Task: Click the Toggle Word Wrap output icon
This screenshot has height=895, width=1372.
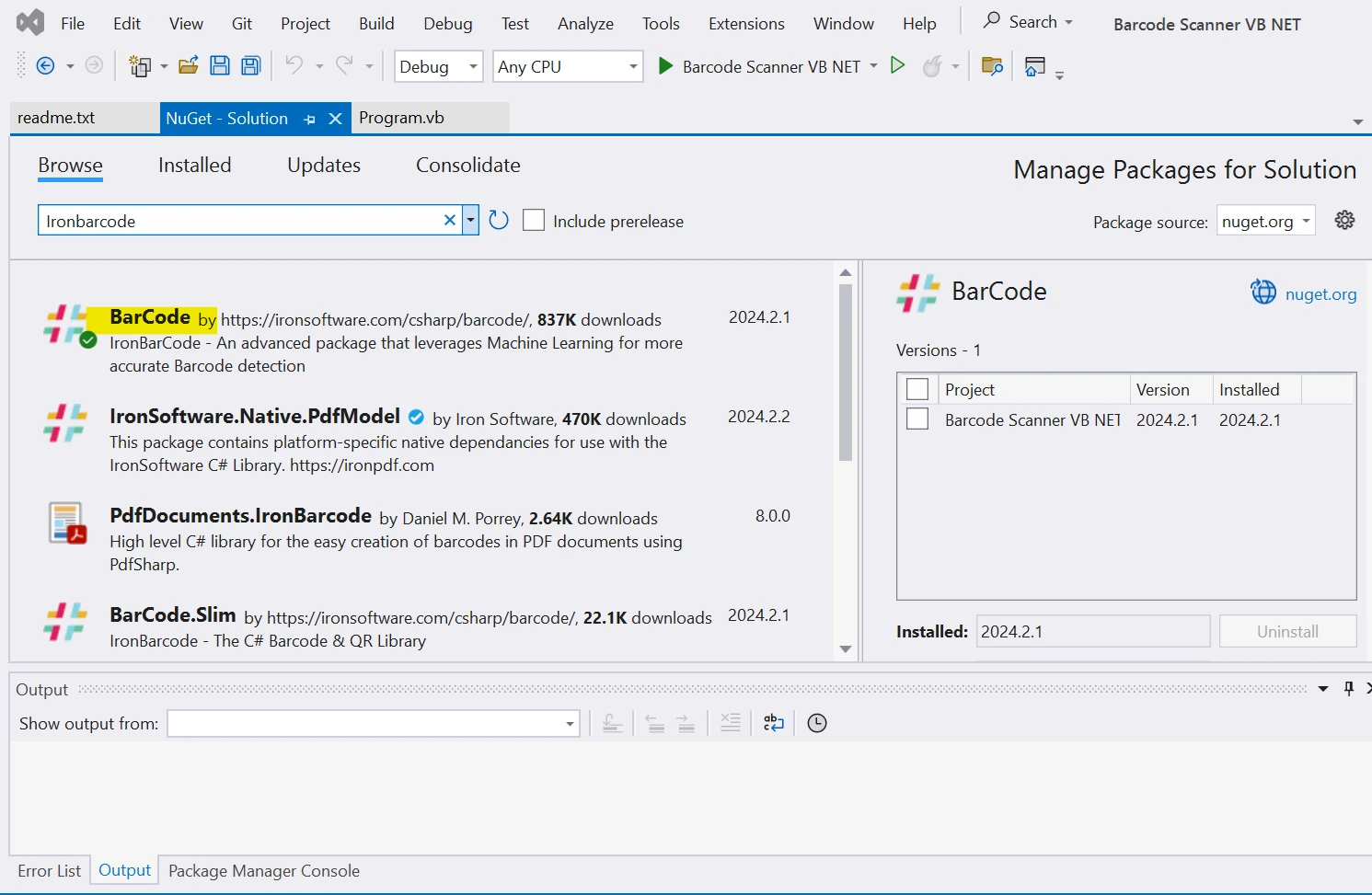Action: point(774,723)
